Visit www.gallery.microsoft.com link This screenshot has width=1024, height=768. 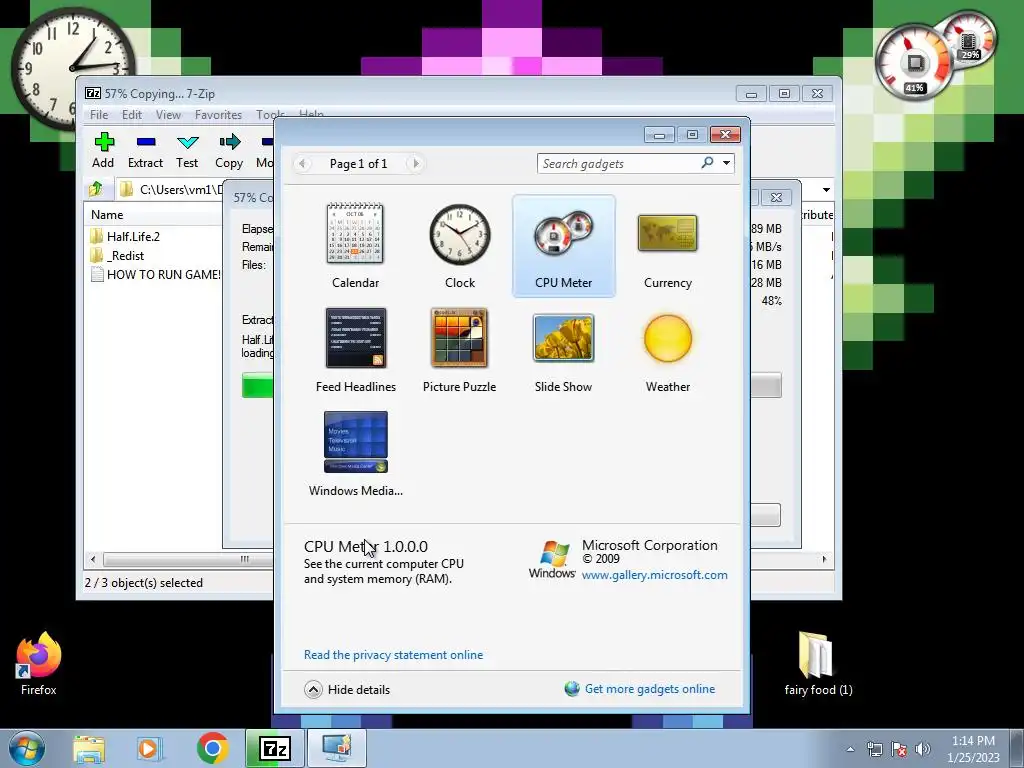(654, 575)
